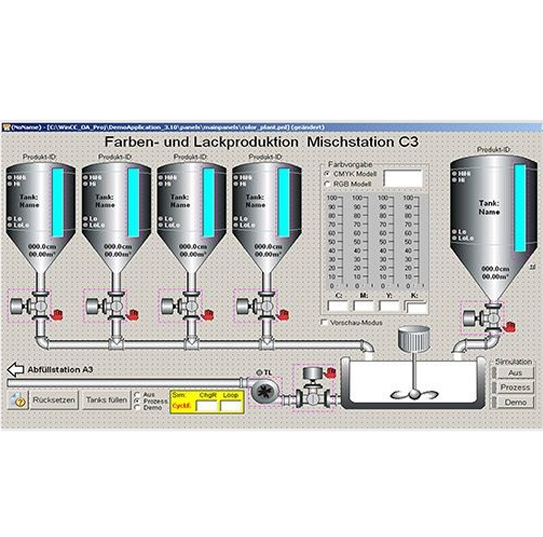Click the Abfüllstation A3 label
This screenshot has width=543, height=537.
[x=60, y=370]
